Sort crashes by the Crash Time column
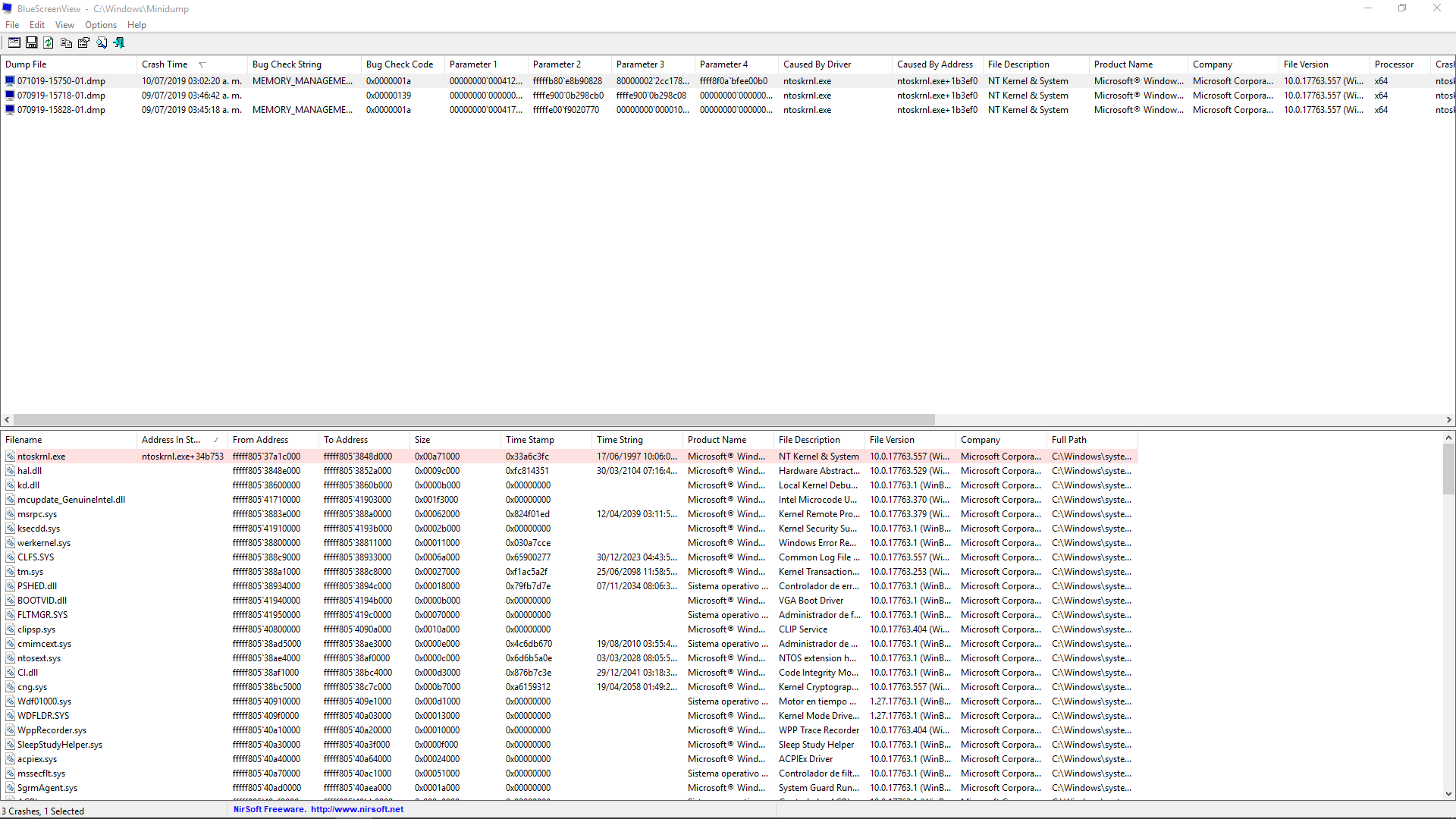The width and height of the screenshot is (1456, 819). [x=165, y=64]
